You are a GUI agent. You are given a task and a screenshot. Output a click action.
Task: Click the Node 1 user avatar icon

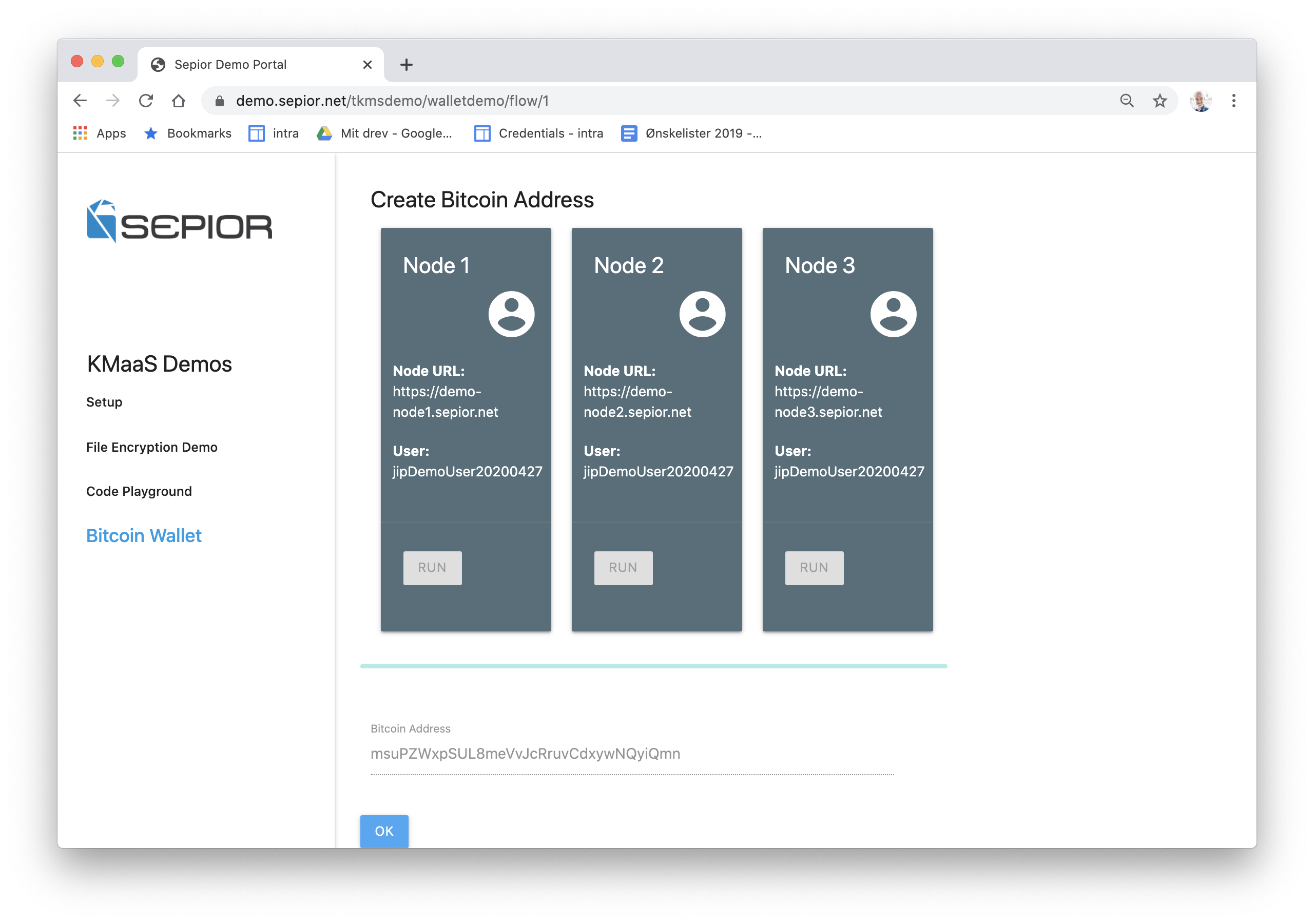(x=511, y=314)
